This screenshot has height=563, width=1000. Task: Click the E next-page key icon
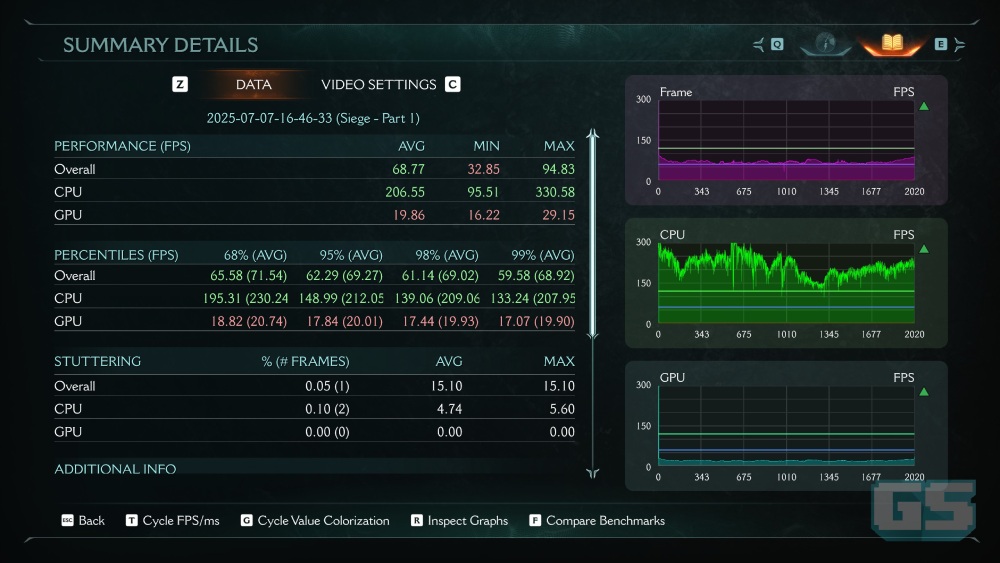coord(941,44)
